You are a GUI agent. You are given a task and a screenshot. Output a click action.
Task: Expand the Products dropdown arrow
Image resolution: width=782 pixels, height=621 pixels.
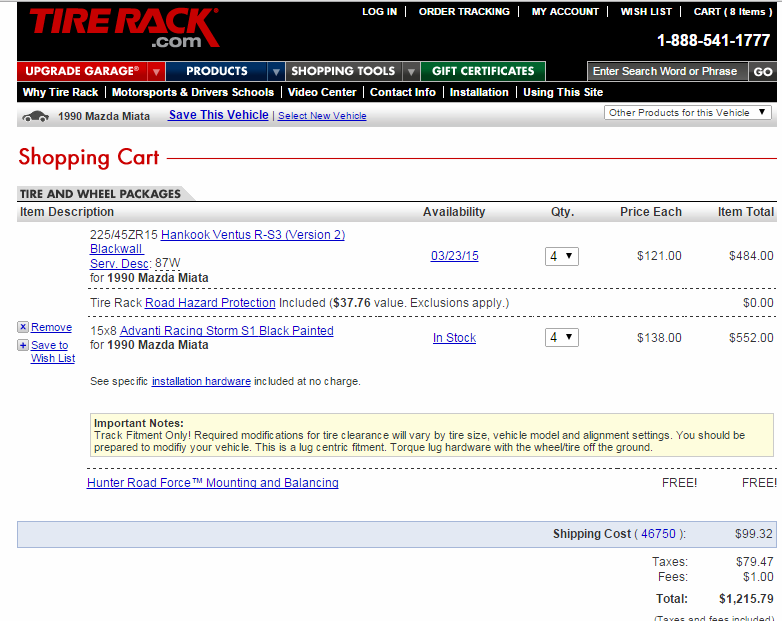[276, 71]
